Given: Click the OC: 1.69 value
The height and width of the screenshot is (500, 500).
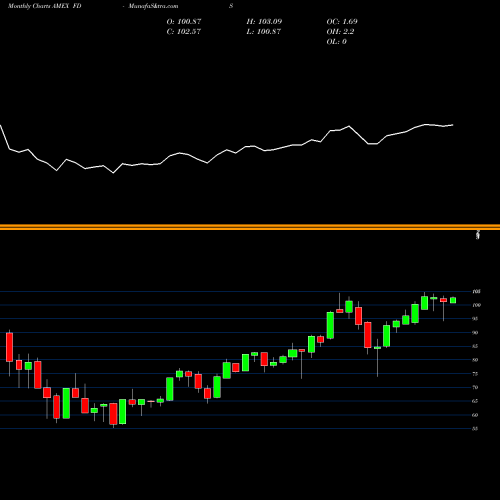Looking at the screenshot, I should pyautogui.click(x=342, y=22).
